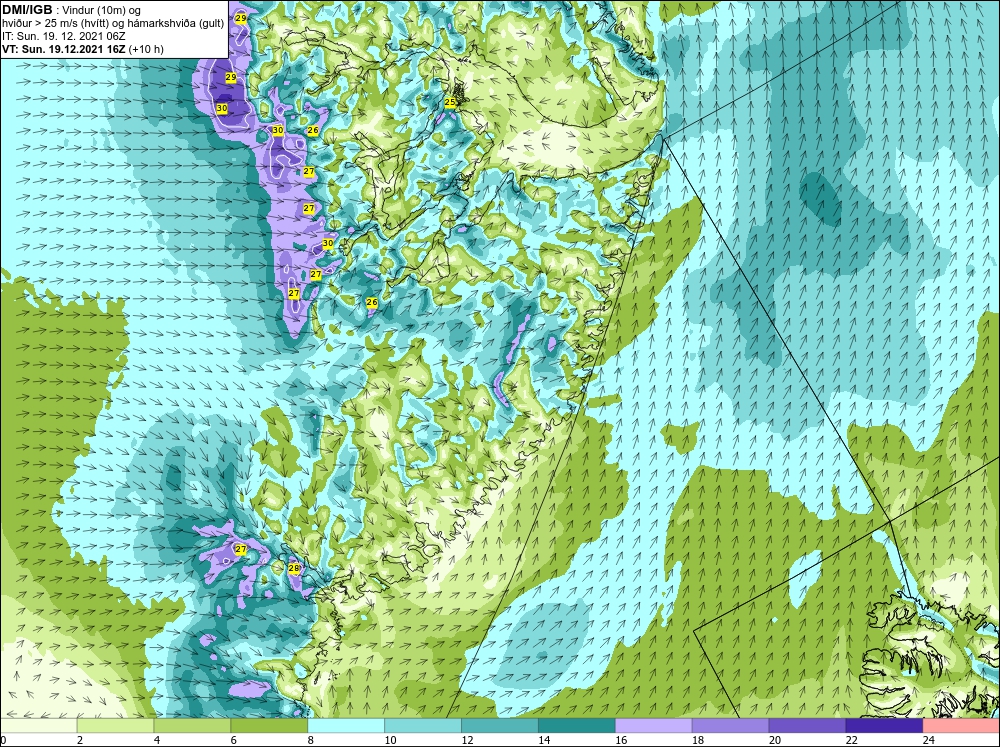Pick the purple swatch between 18 and 20
1000x747 pixels.
[x=730, y=726]
